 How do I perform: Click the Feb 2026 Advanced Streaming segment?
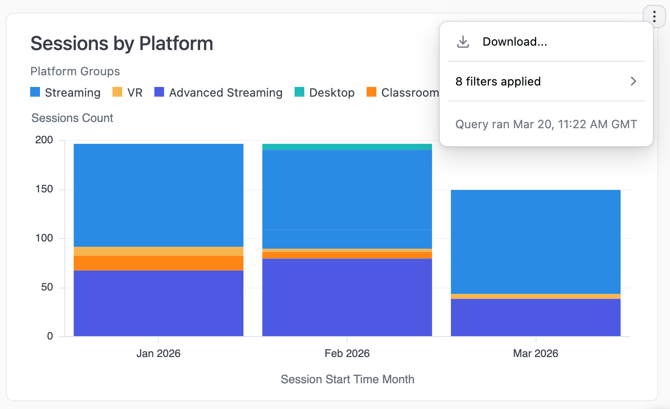347,297
